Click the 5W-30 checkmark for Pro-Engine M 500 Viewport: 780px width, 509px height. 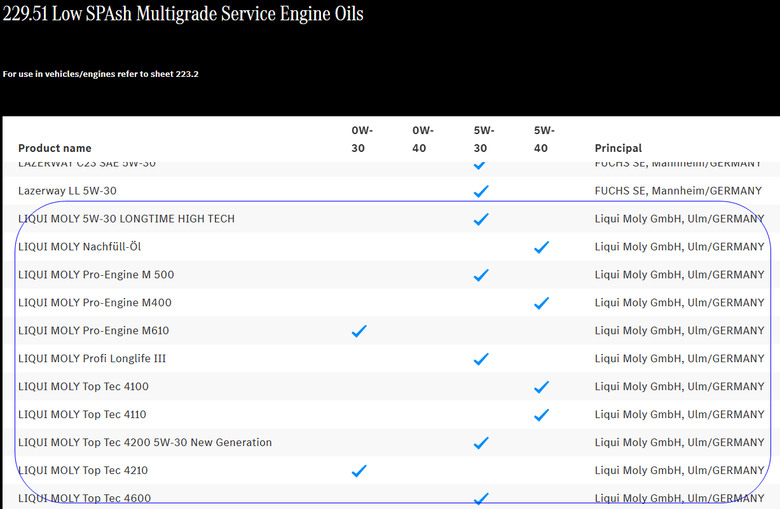[x=481, y=275]
